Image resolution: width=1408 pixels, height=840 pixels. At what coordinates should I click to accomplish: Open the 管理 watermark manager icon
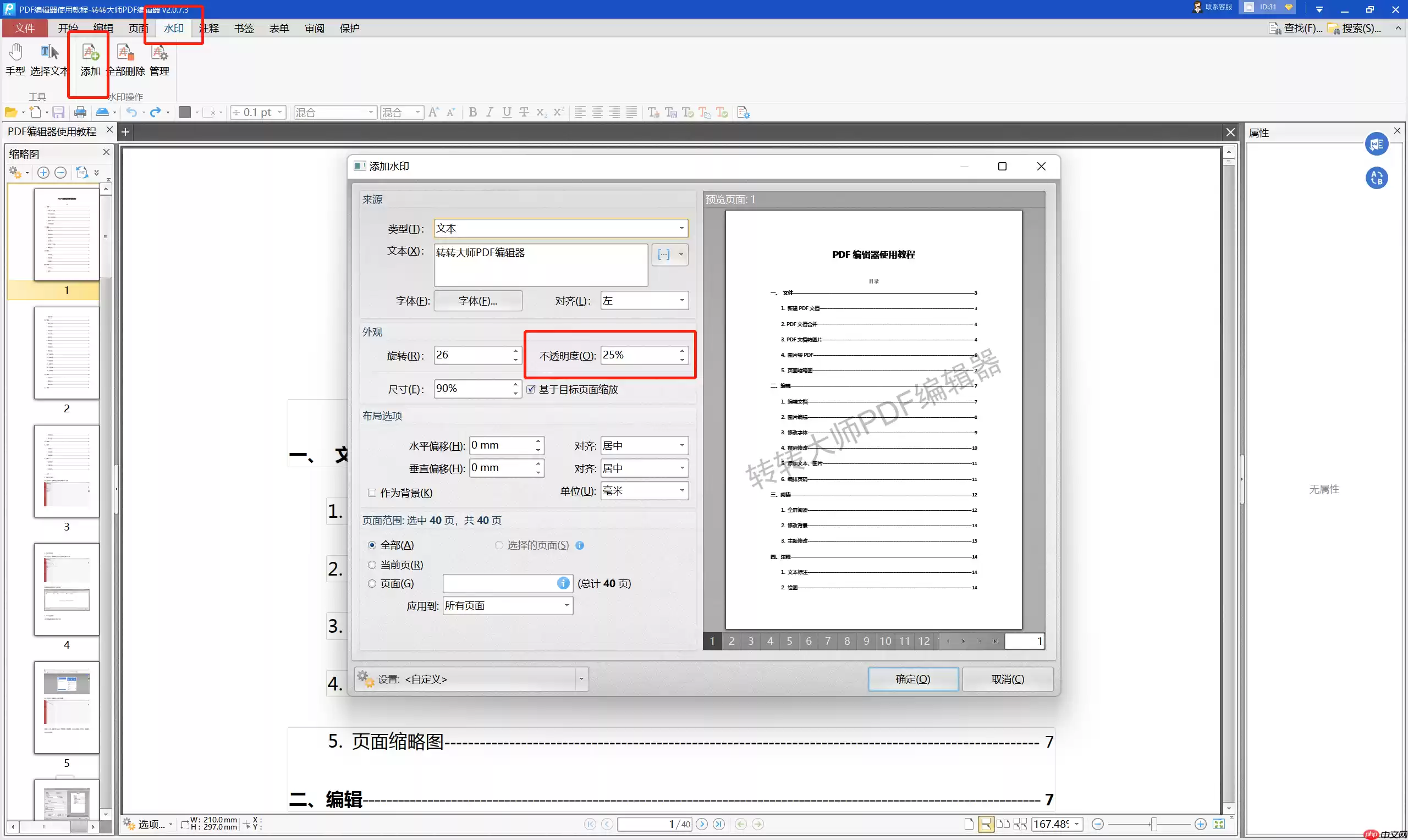pos(159,59)
